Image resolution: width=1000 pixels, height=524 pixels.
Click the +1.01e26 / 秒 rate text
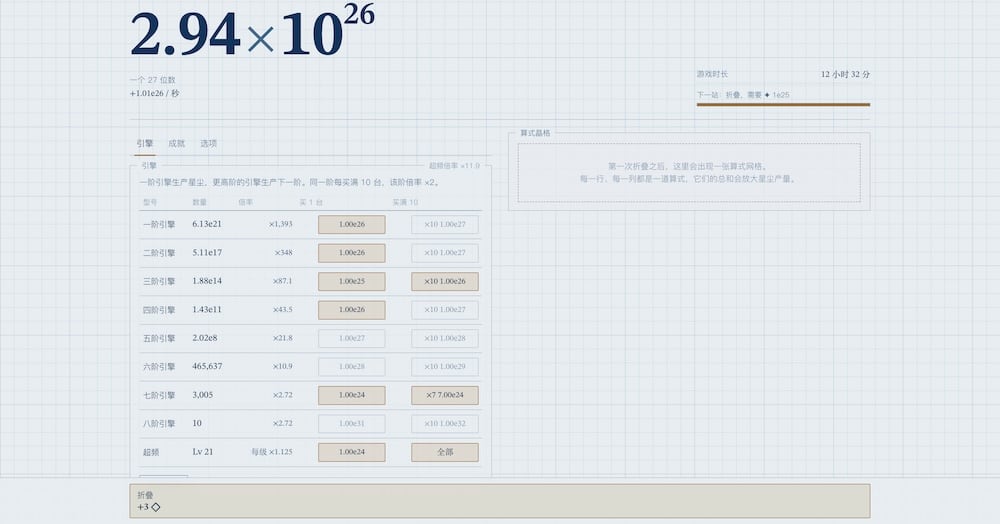(x=154, y=93)
